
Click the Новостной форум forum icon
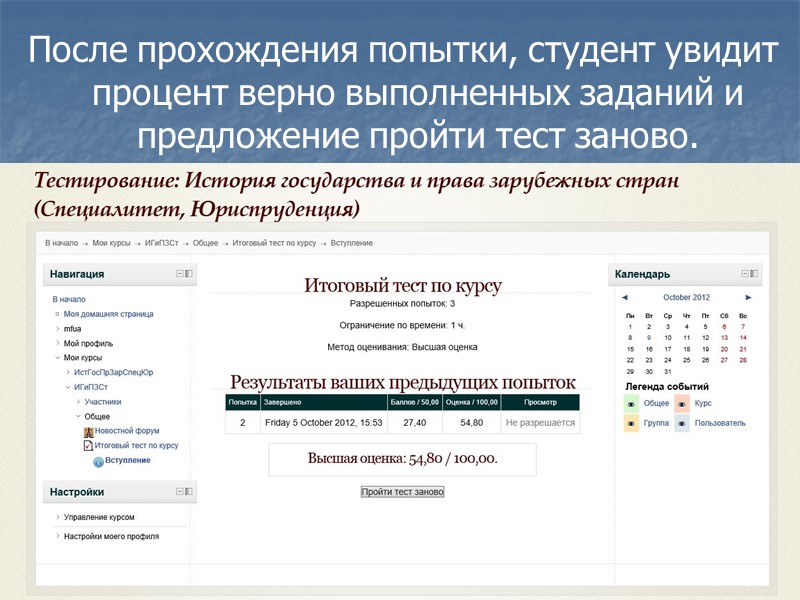click(x=88, y=432)
